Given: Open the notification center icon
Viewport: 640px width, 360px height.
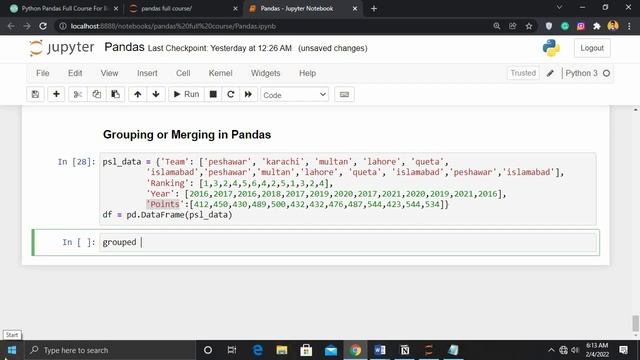Looking at the screenshot, I should tap(623, 350).
